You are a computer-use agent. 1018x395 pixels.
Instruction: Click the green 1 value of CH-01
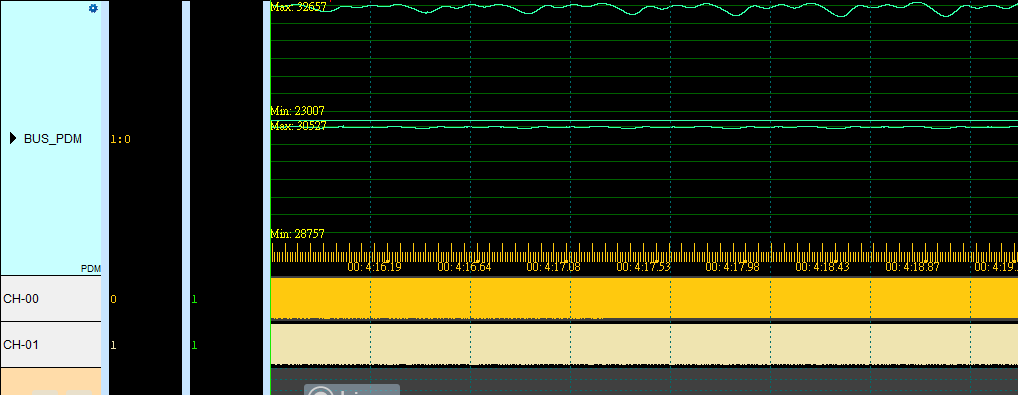(194, 345)
